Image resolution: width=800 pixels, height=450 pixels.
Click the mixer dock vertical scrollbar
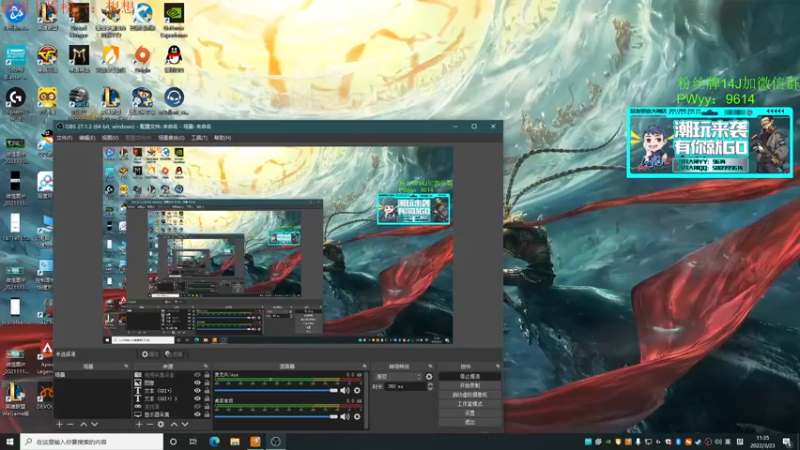(x=365, y=400)
